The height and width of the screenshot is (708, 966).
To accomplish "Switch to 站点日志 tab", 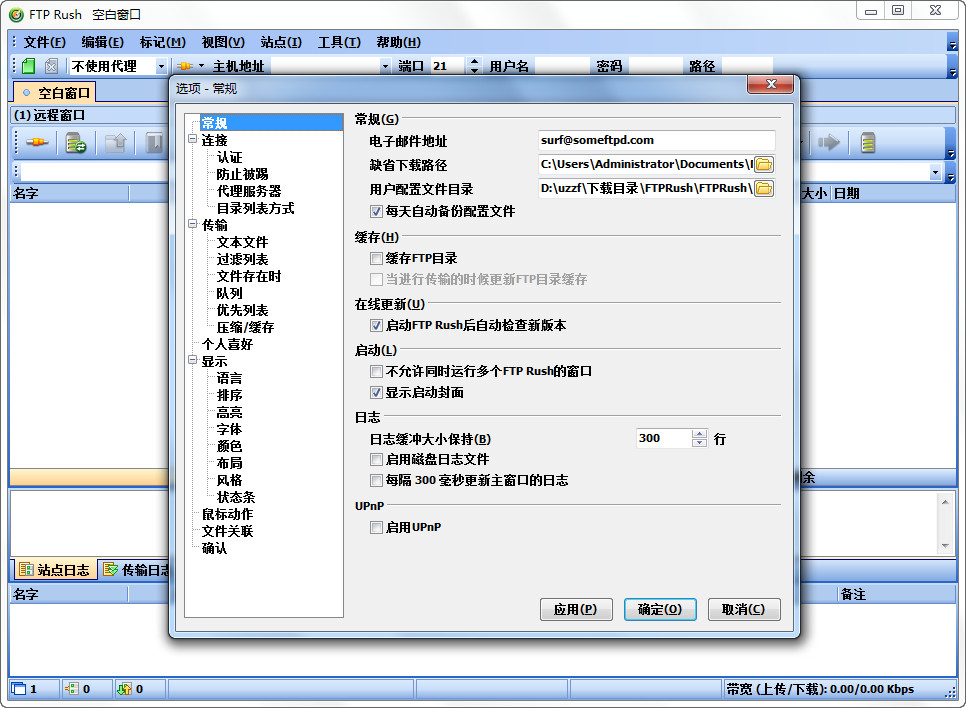I will (x=55, y=570).
